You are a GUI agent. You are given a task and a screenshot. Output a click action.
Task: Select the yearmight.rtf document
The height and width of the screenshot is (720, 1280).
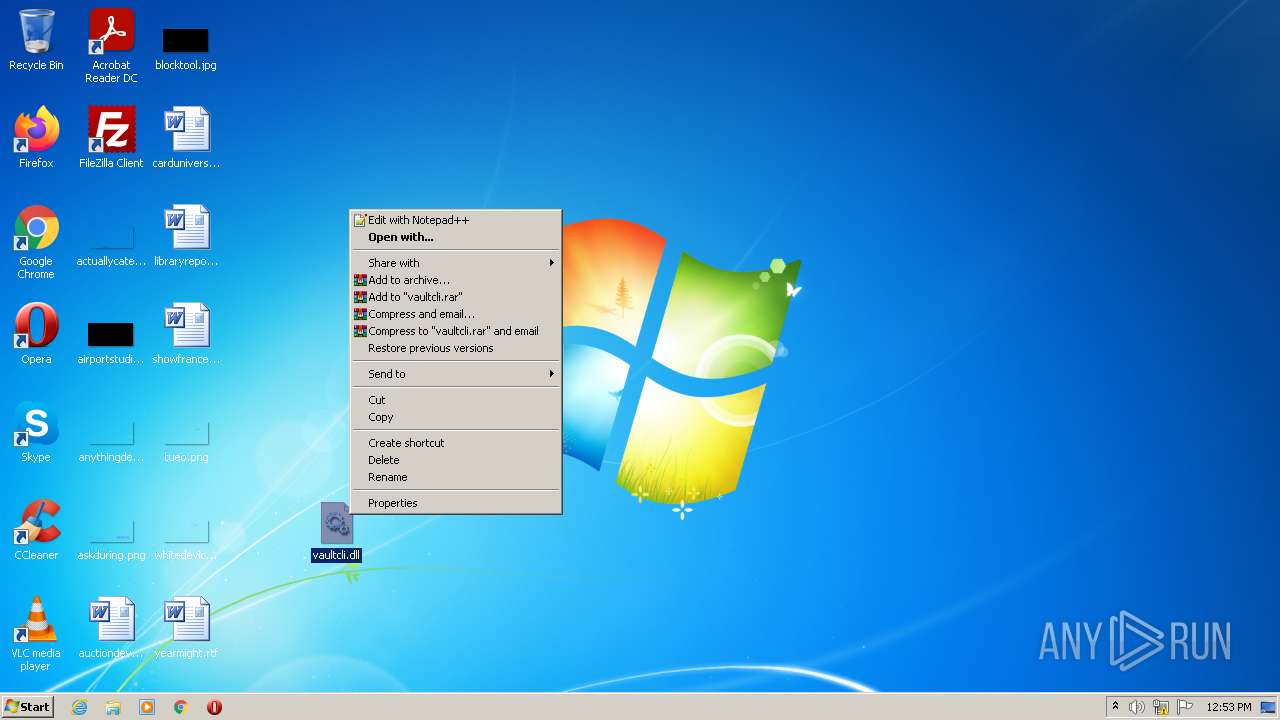[x=186, y=628]
